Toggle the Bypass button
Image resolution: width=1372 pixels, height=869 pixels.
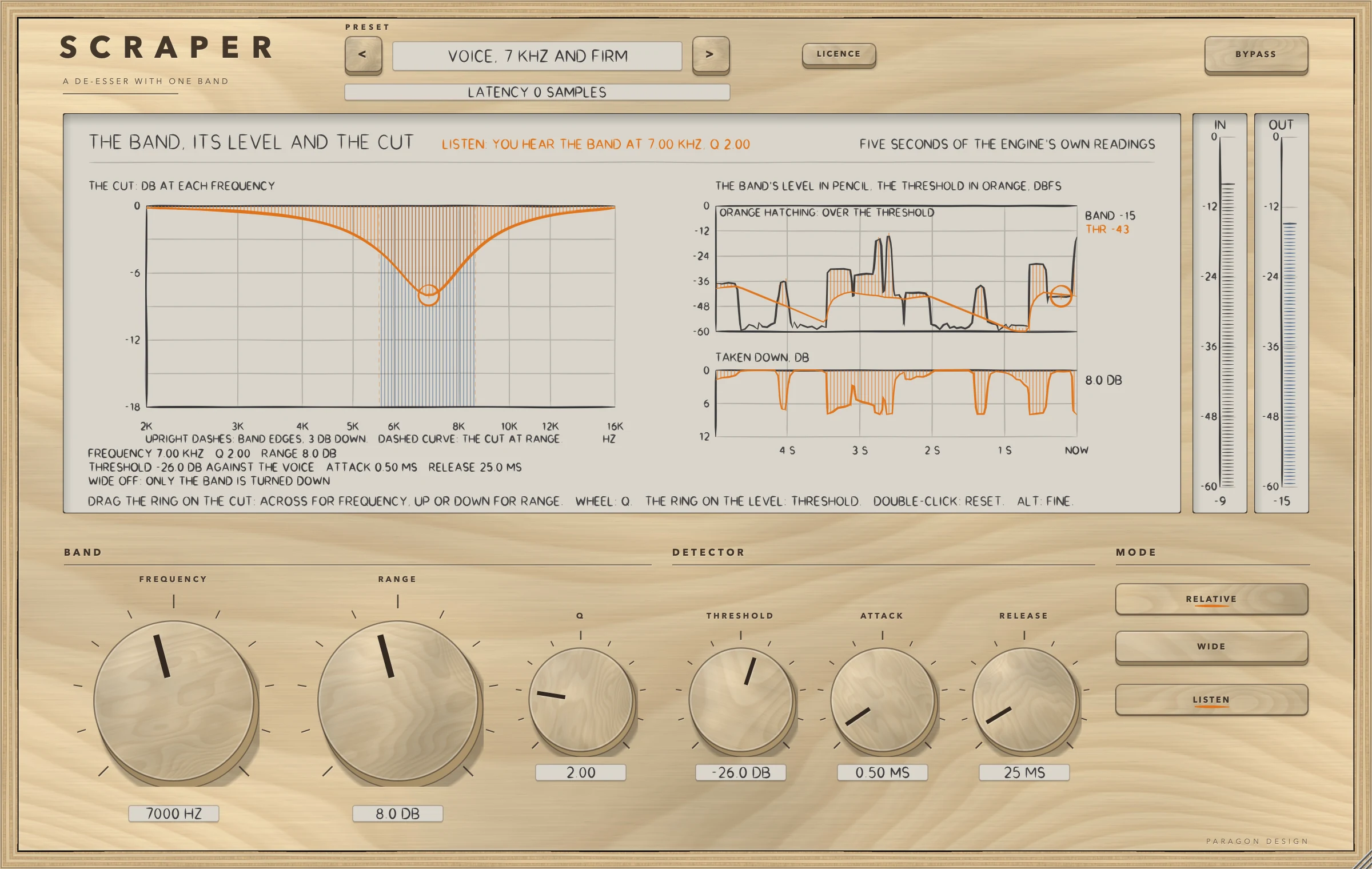1256,55
